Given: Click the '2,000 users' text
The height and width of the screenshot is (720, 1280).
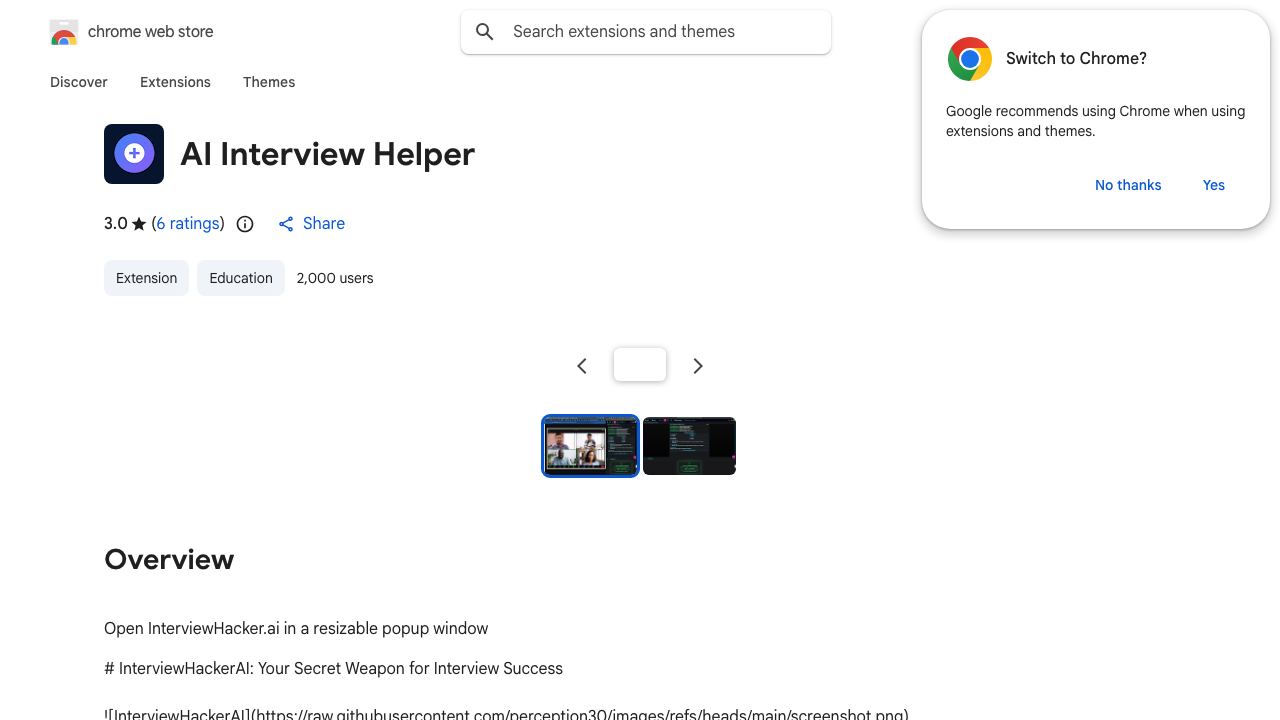Looking at the screenshot, I should tap(335, 278).
